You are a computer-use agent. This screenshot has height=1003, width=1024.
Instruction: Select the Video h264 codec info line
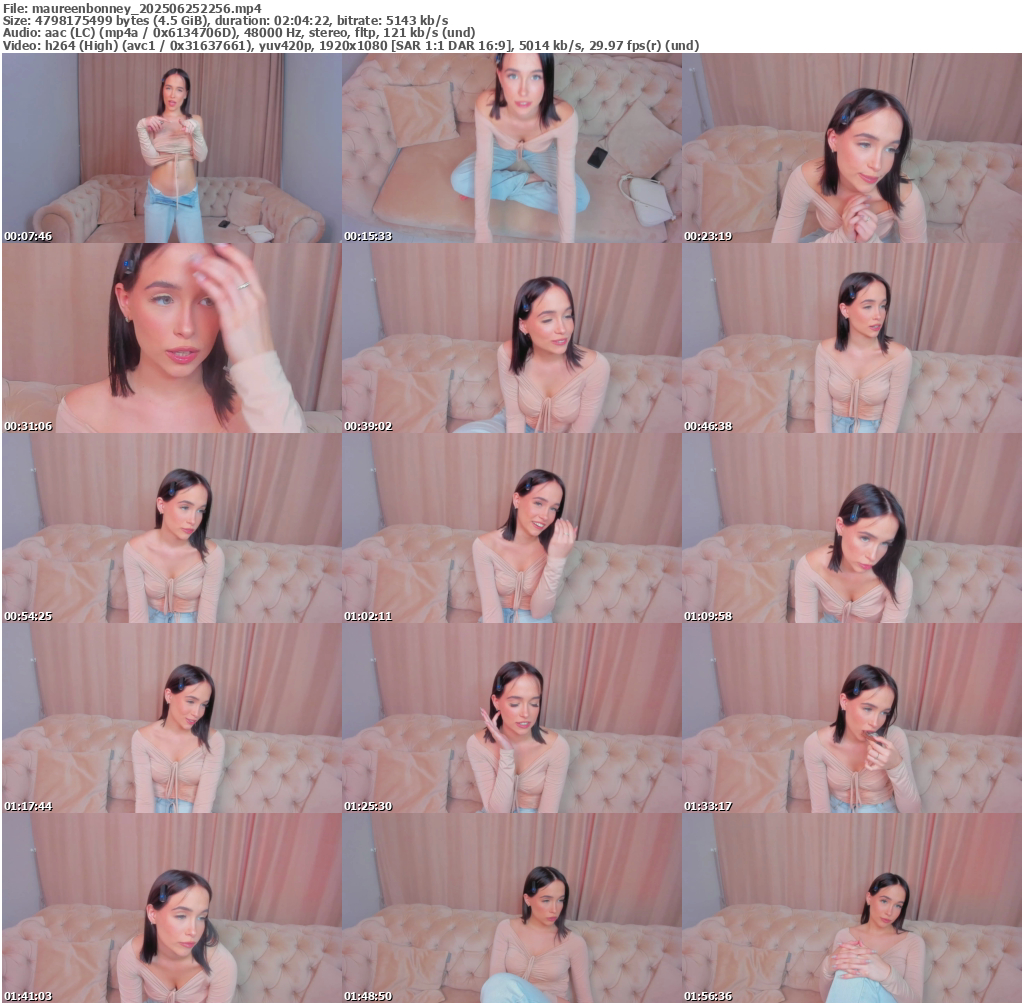pos(350,45)
